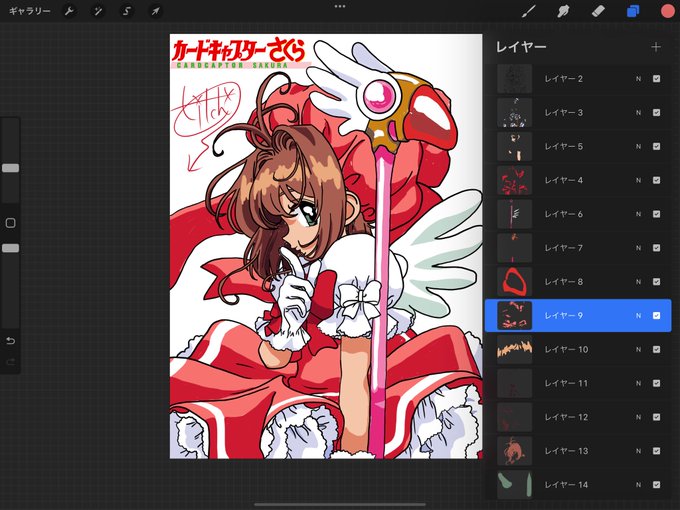Tap the redo arrow in sidebar
Viewport: 680px width, 510px height.
(x=11, y=362)
